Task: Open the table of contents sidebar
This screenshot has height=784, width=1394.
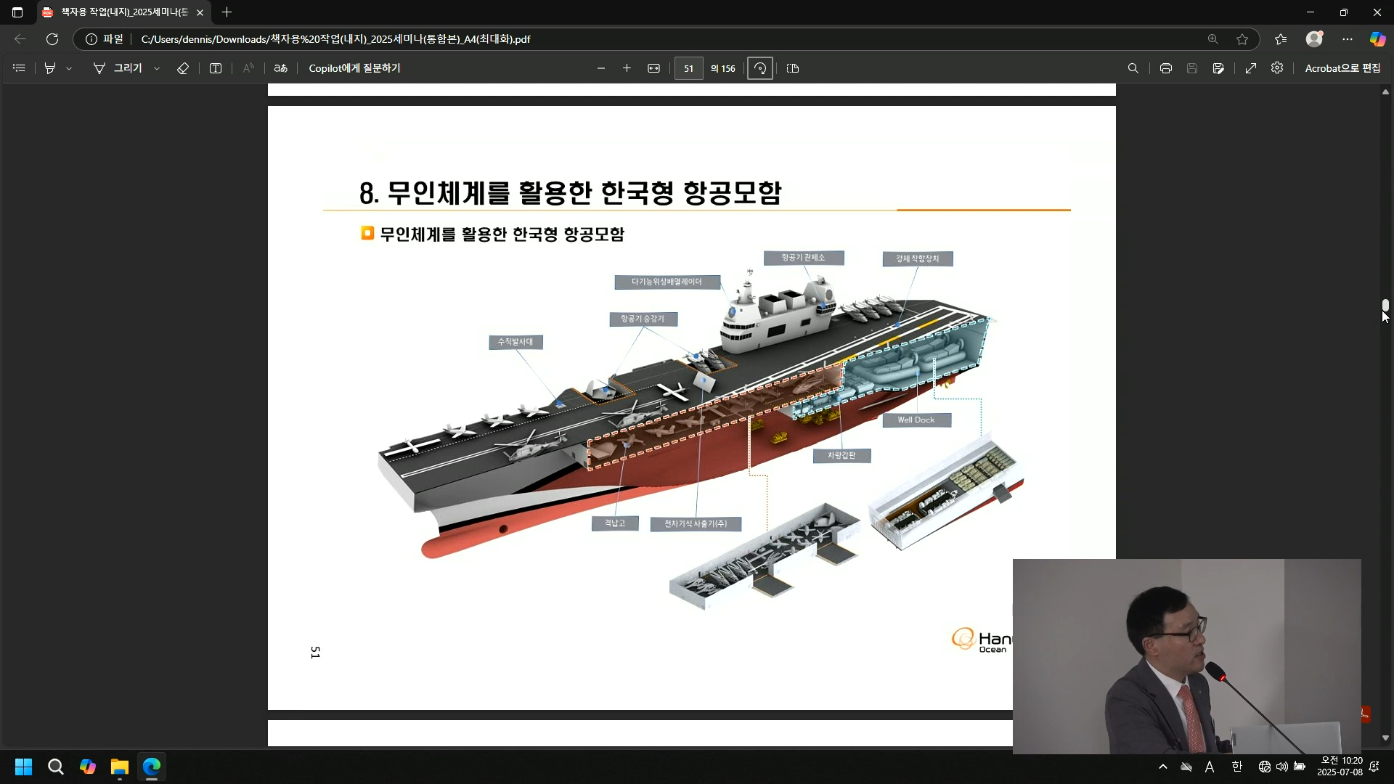Action: (19, 68)
